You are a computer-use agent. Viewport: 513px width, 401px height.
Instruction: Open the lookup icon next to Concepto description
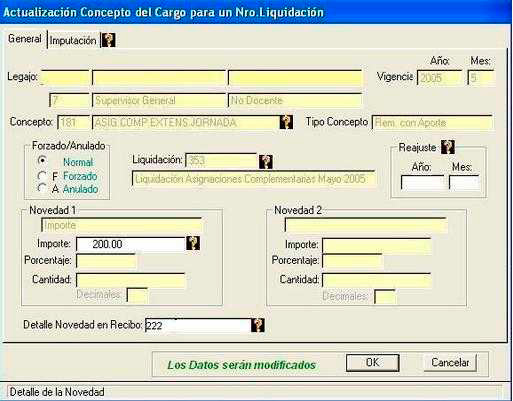(x=286, y=122)
